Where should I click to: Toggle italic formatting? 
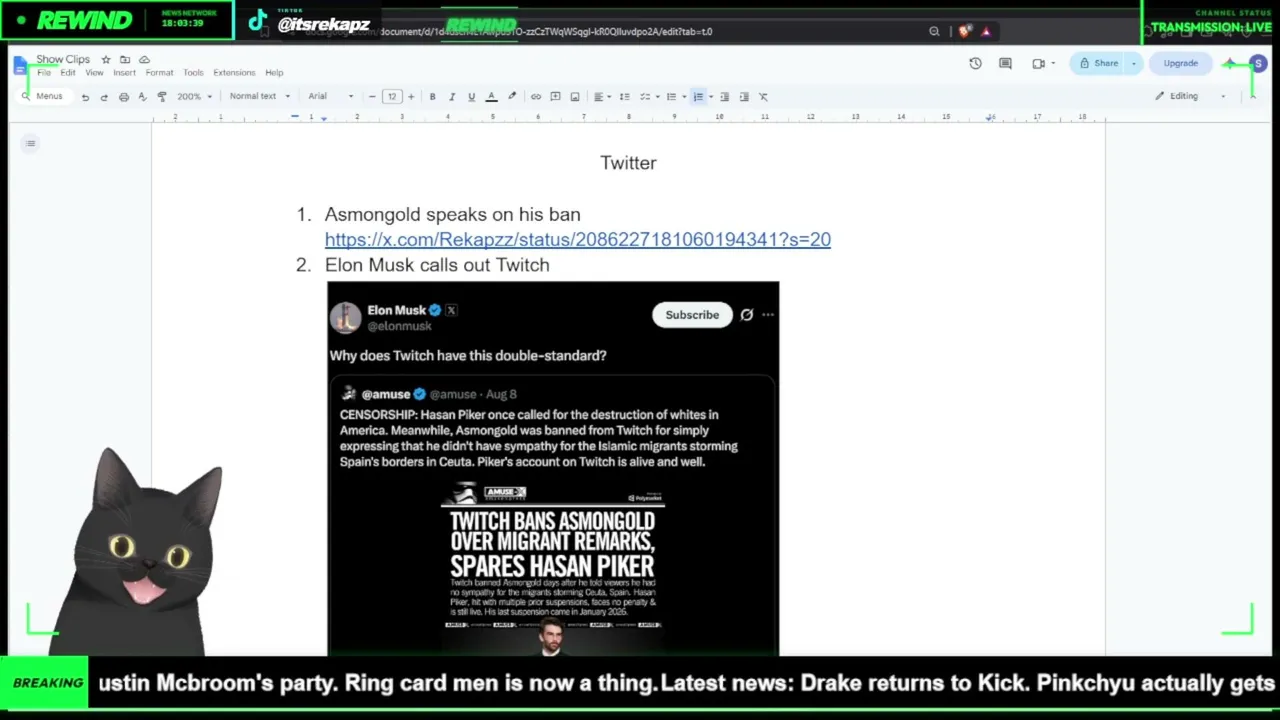coord(452,97)
